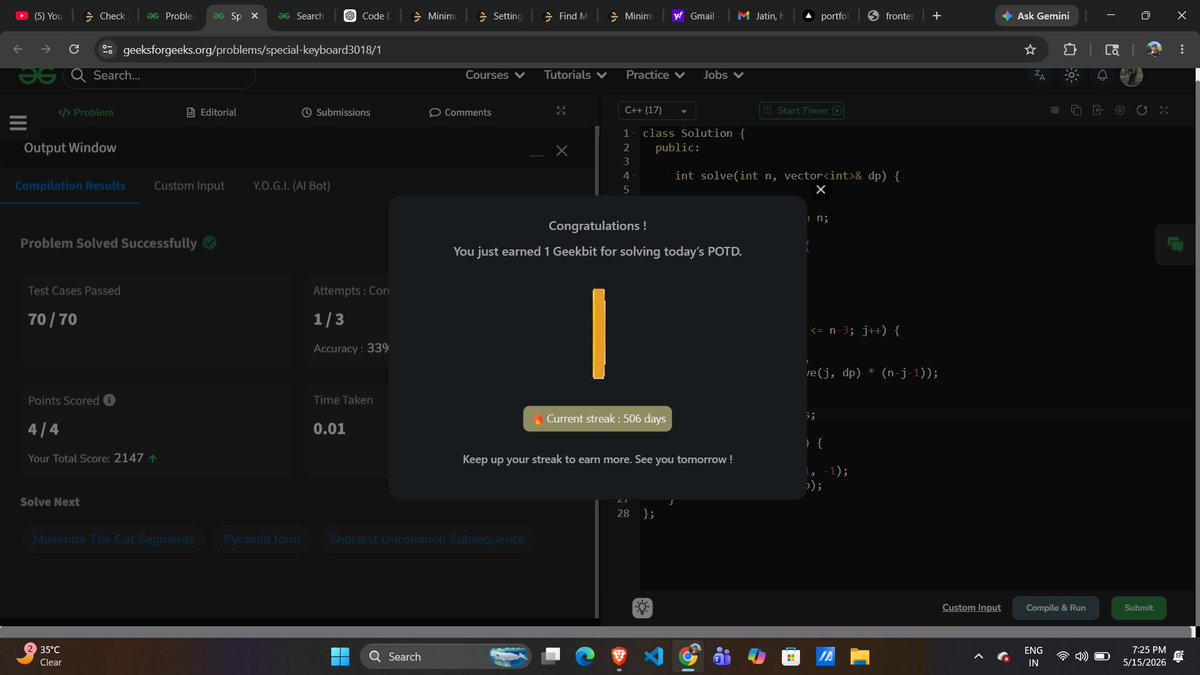Open a new browser tab
1200x675 pixels.
pyautogui.click(x=936, y=16)
